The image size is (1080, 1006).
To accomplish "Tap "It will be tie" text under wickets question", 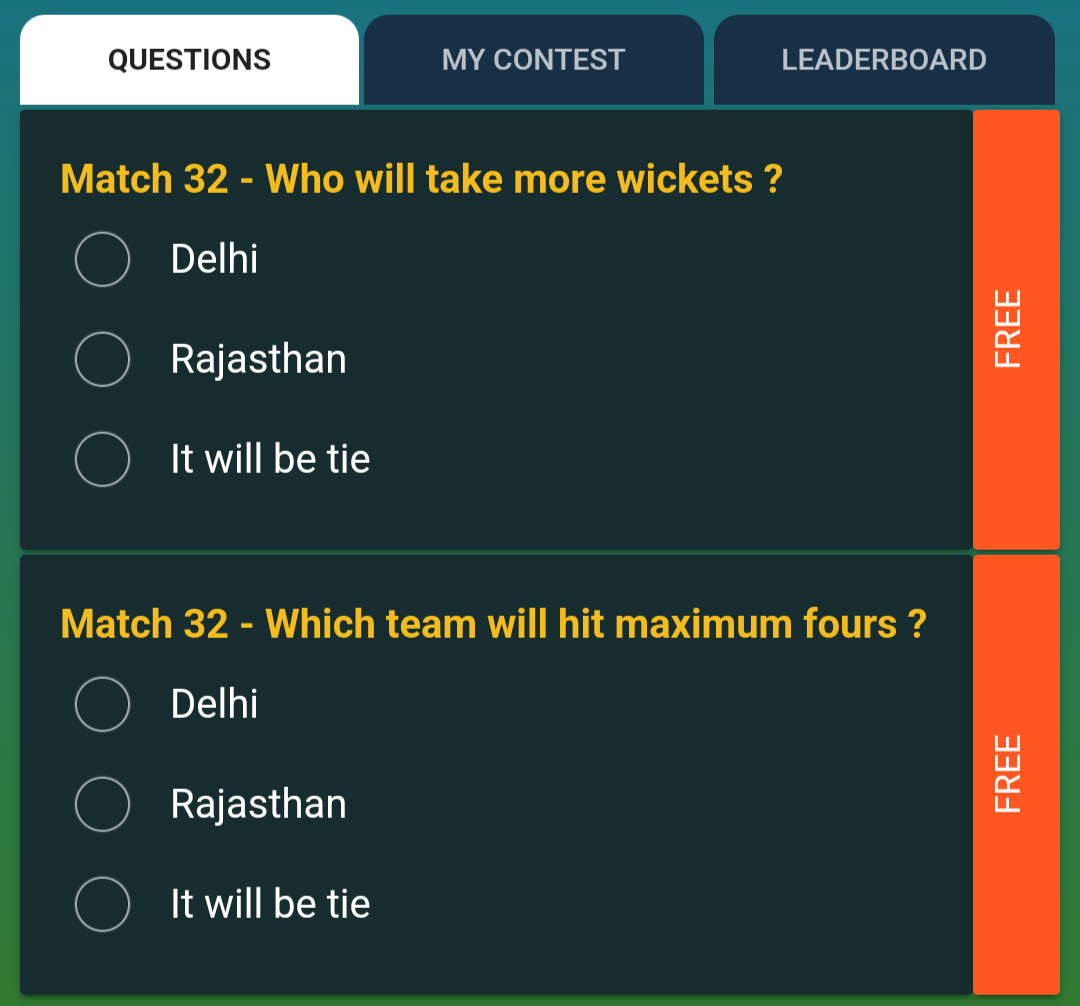I will (x=270, y=459).
